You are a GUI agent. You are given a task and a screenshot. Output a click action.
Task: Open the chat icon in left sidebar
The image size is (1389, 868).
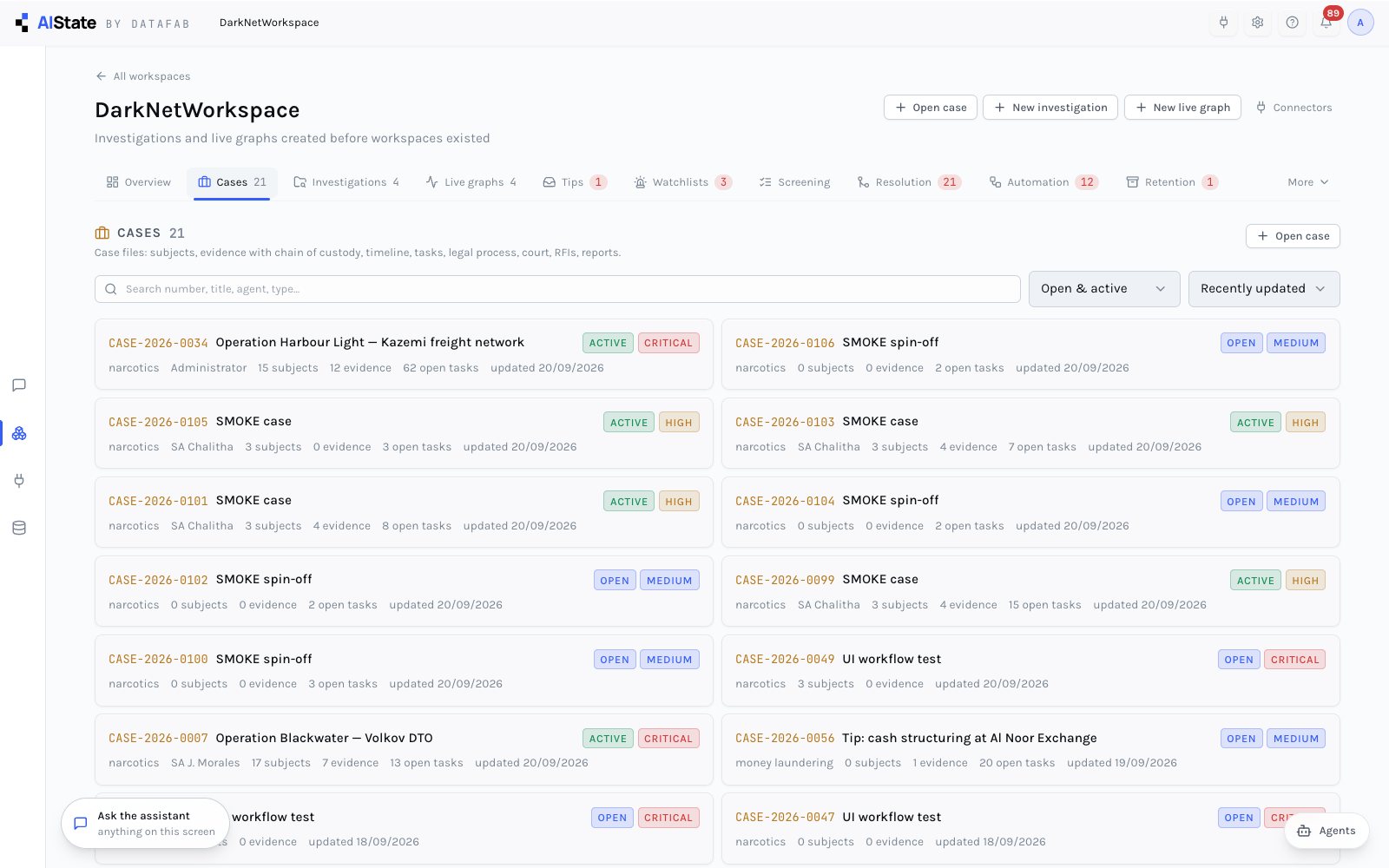tap(19, 385)
